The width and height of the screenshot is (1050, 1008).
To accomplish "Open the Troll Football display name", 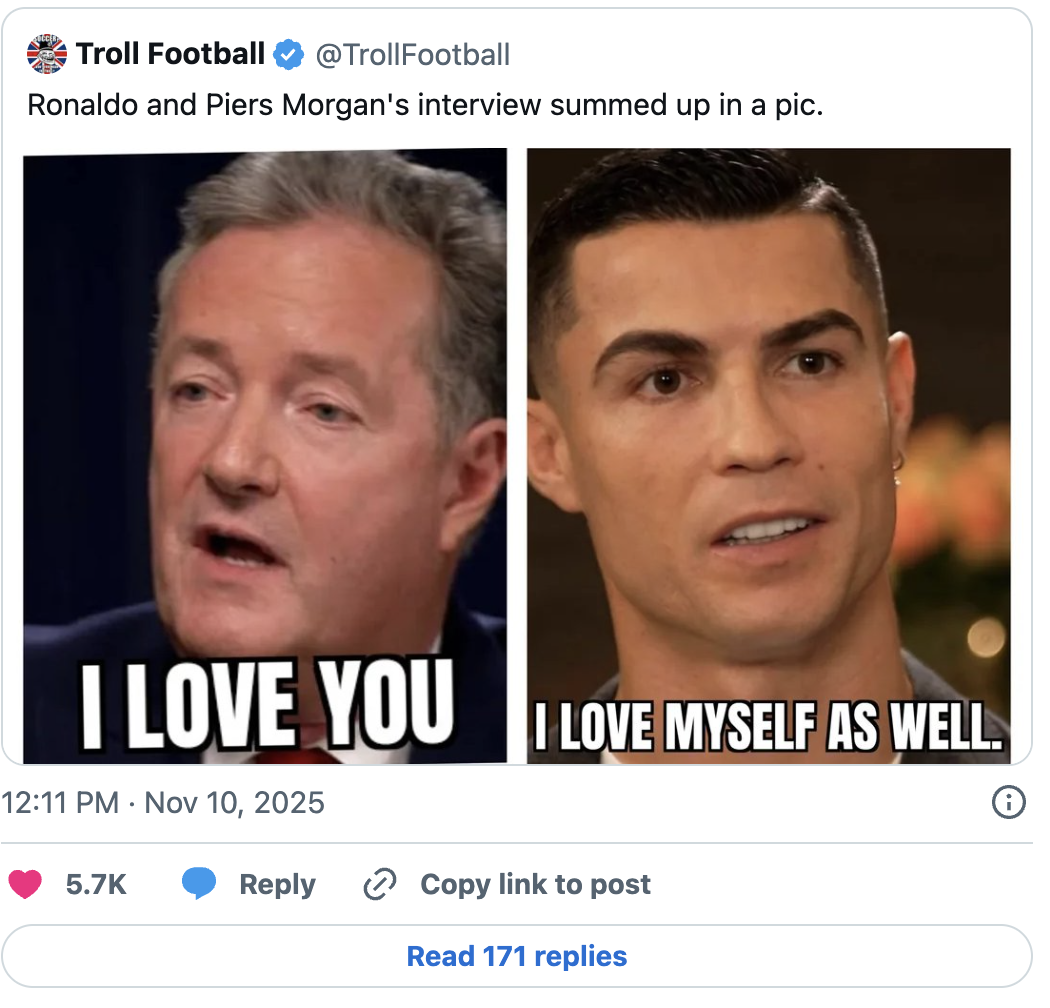I will point(171,55).
